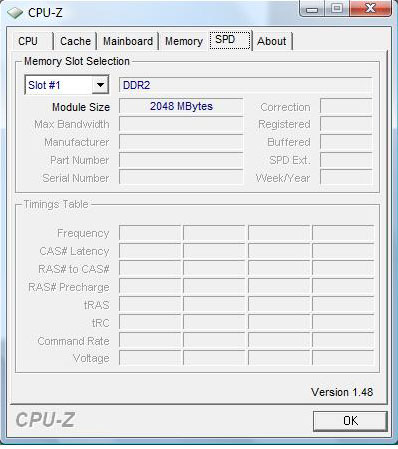Click the OK button
The width and height of the screenshot is (398, 449).
coord(350,421)
